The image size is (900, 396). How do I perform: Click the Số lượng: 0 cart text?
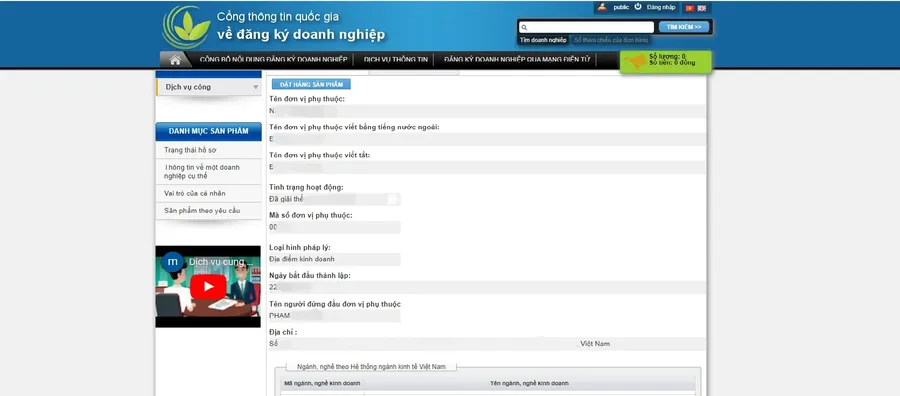pos(667,56)
